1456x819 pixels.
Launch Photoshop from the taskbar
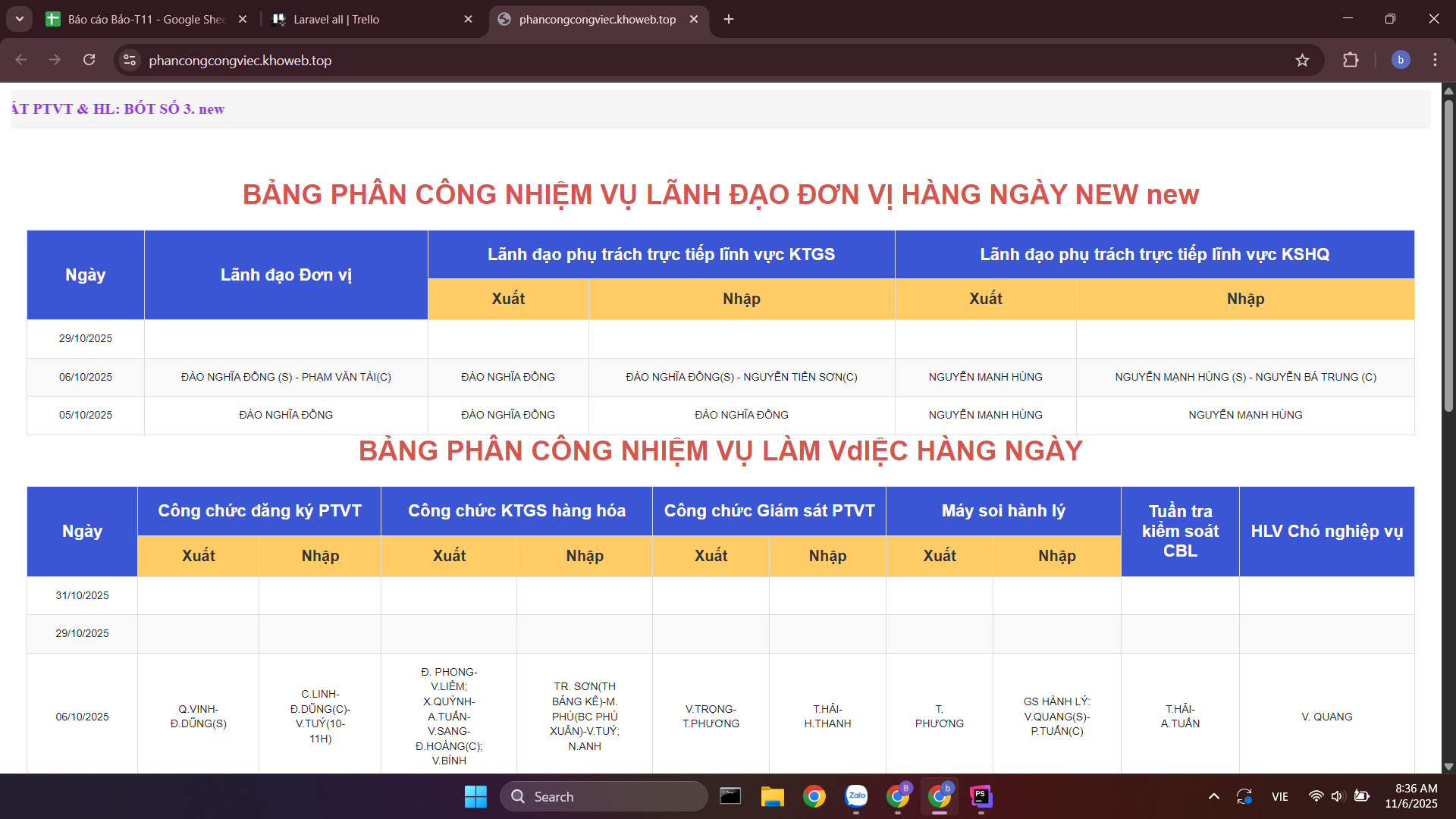[981, 796]
